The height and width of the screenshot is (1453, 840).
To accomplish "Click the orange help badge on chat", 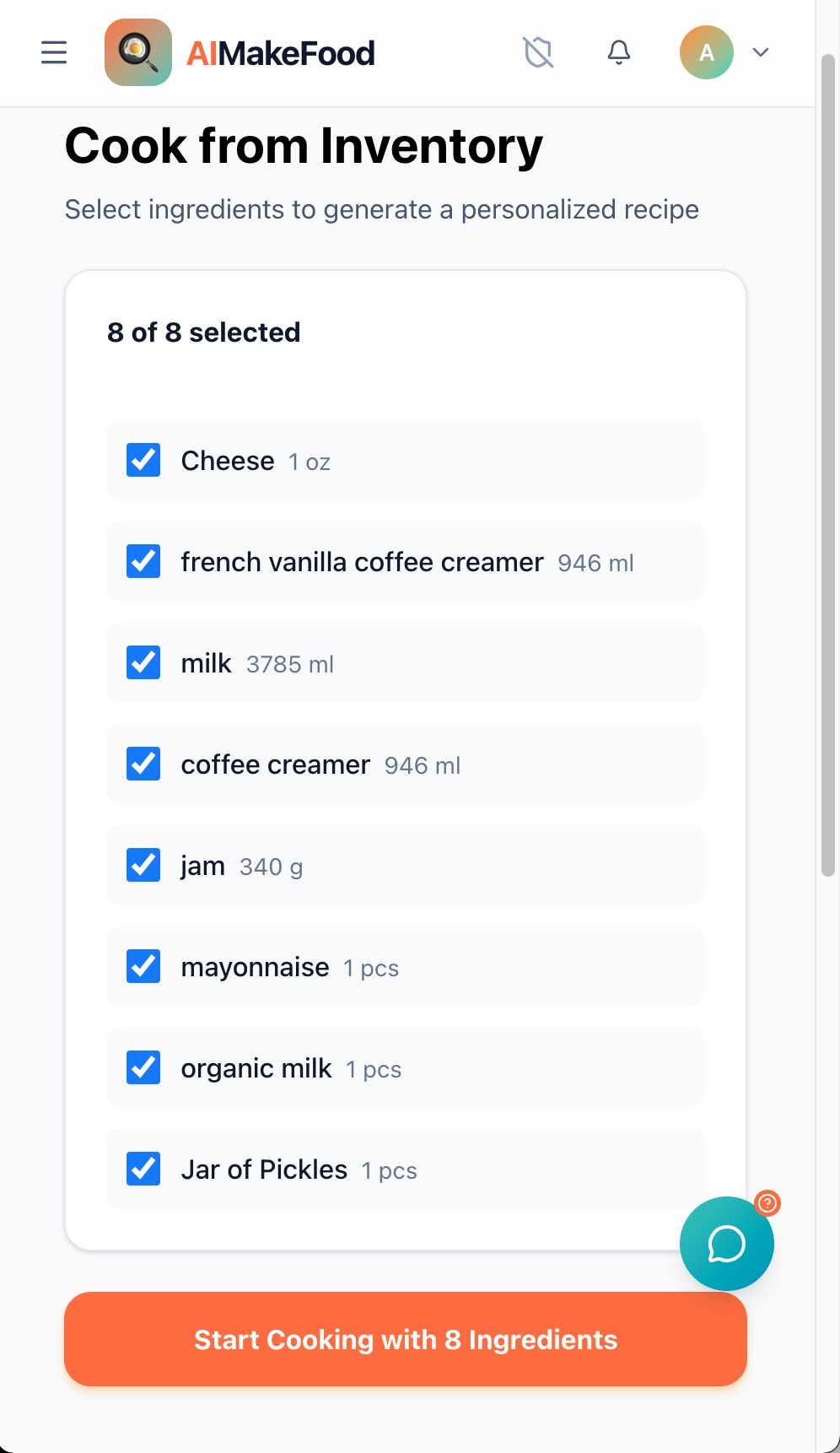I will (x=767, y=1202).
